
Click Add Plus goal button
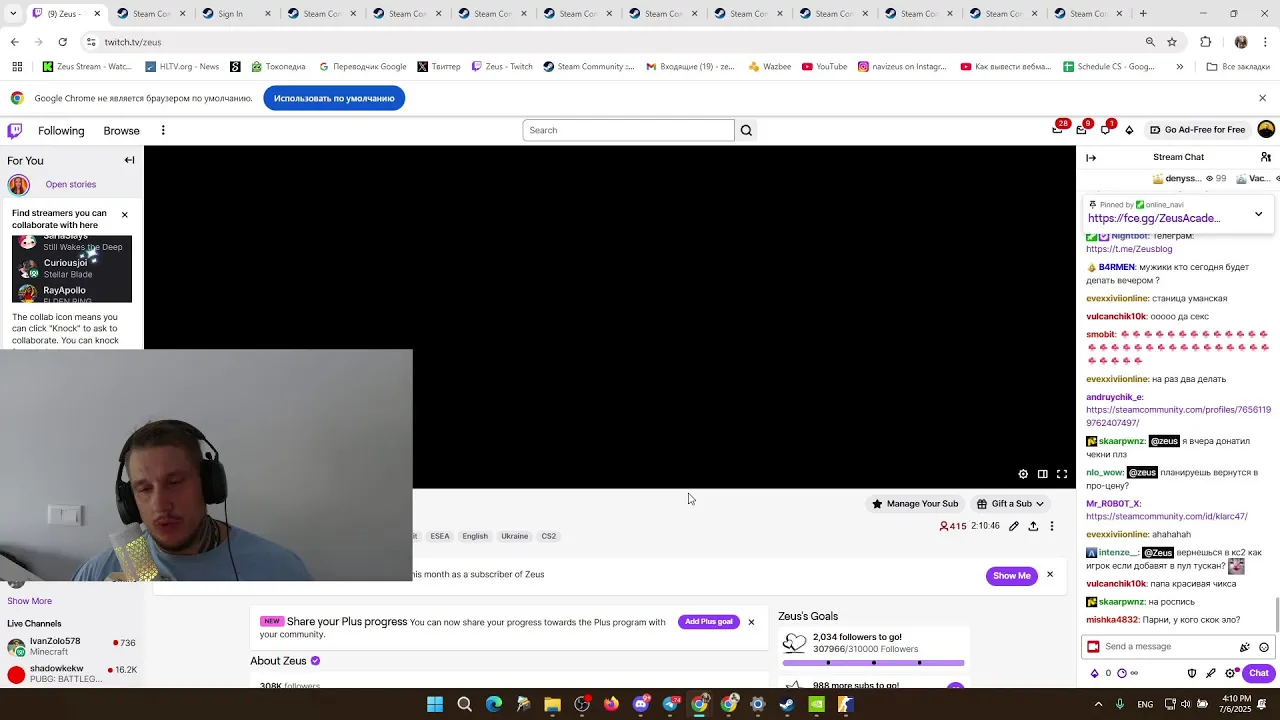tap(708, 622)
